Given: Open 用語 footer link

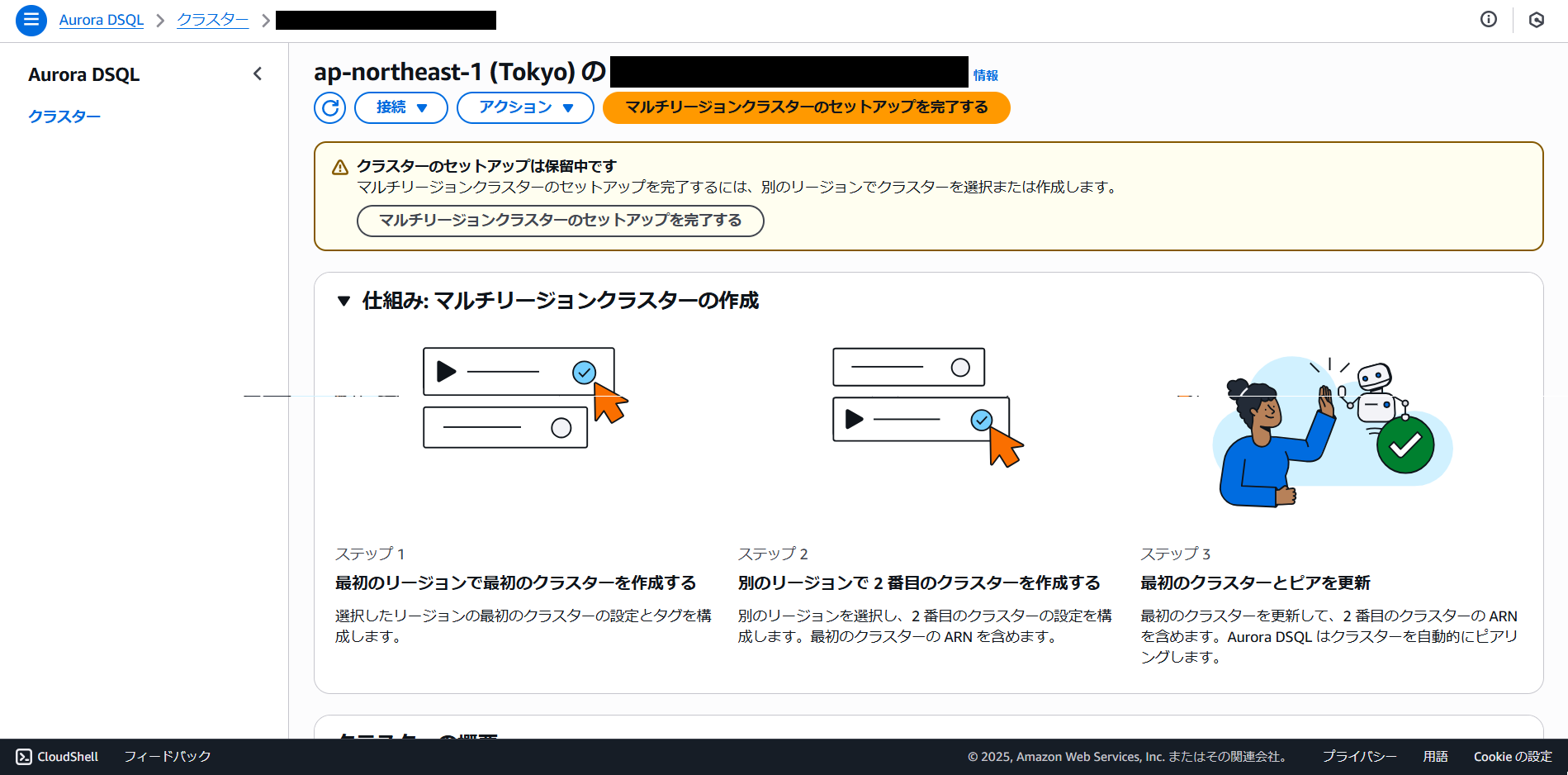Looking at the screenshot, I should pyautogui.click(x=1436, y=757).
